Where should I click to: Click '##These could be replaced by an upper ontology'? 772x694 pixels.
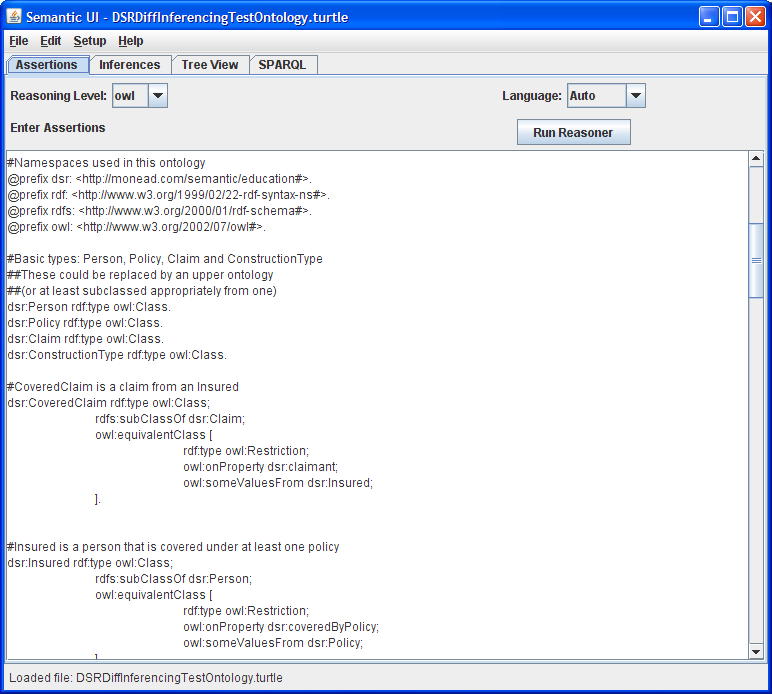pyautogui.click(x=140, y=275)
